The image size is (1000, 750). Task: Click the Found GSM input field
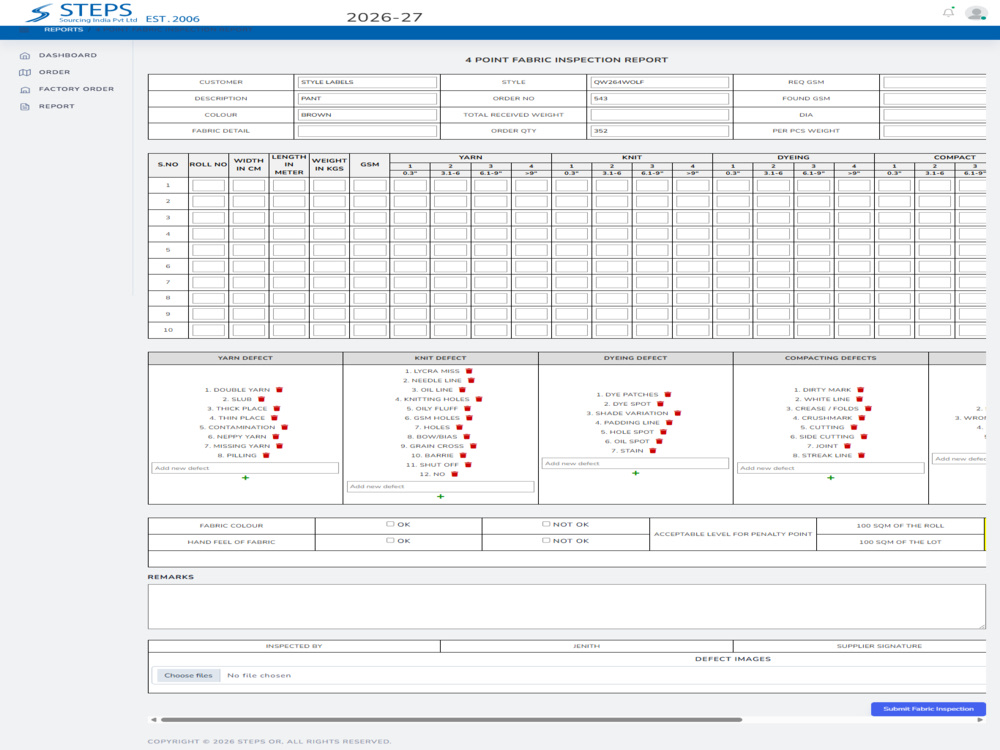(x=934, y=99)
